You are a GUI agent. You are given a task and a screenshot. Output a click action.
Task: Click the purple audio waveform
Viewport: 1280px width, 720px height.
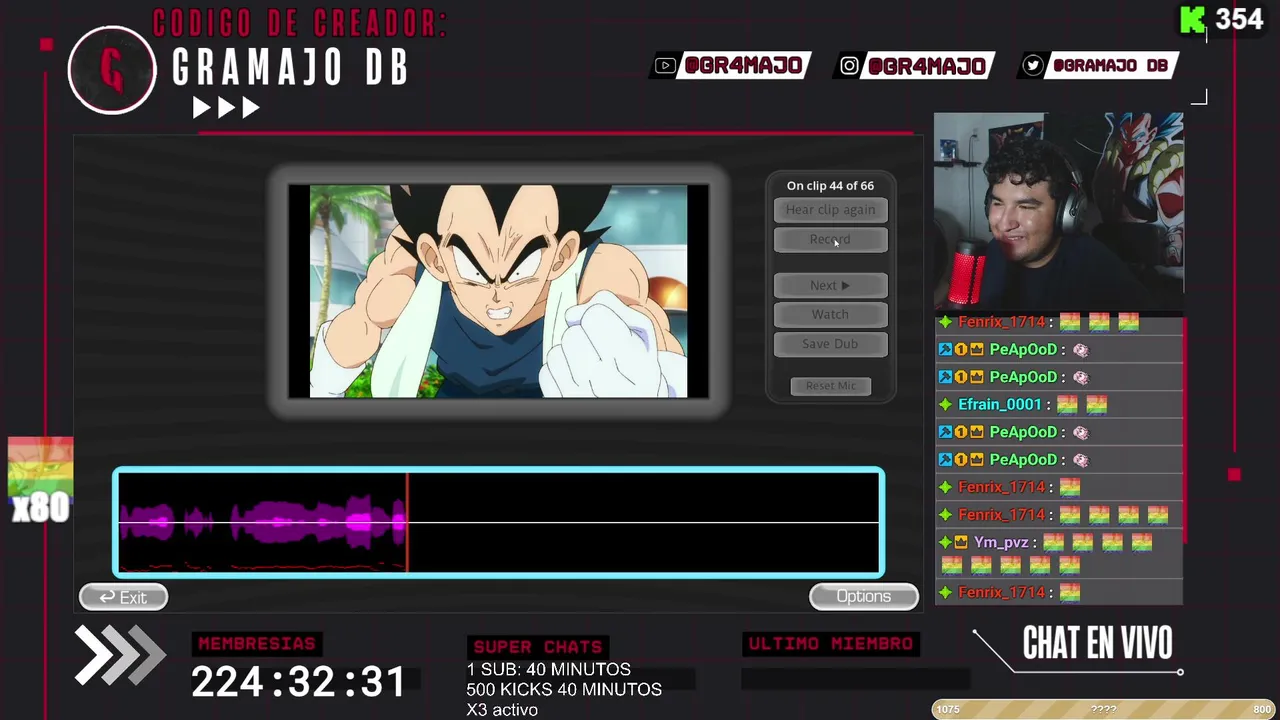(262, 523)
